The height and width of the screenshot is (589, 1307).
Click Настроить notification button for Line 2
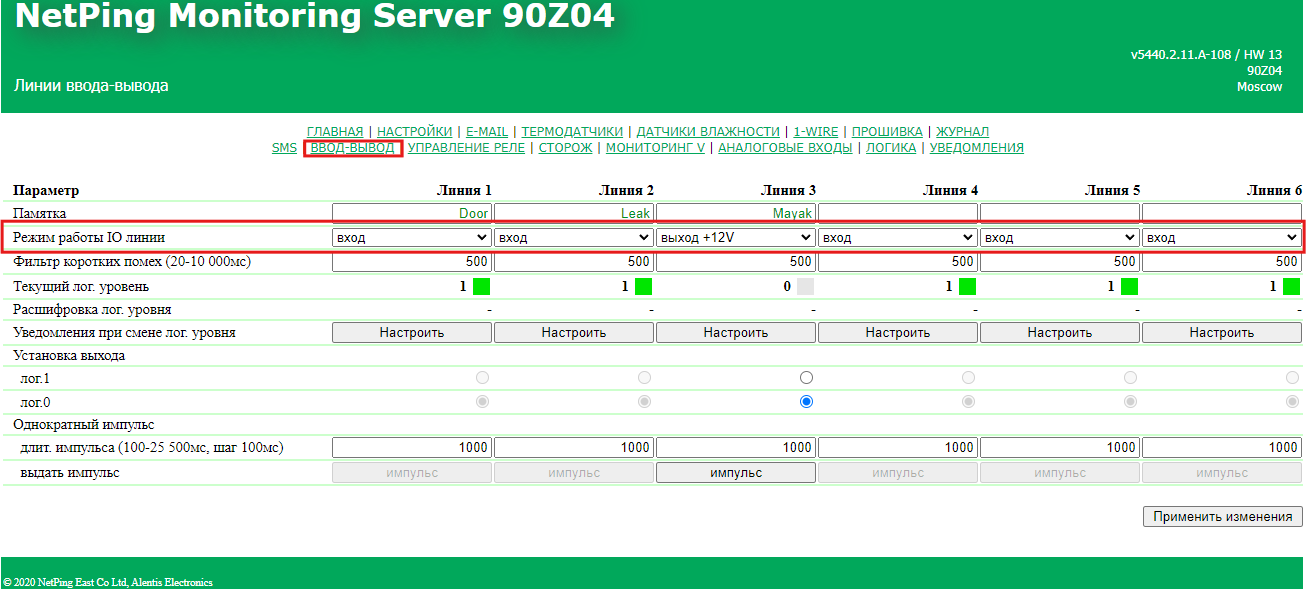tap(574, 333)
